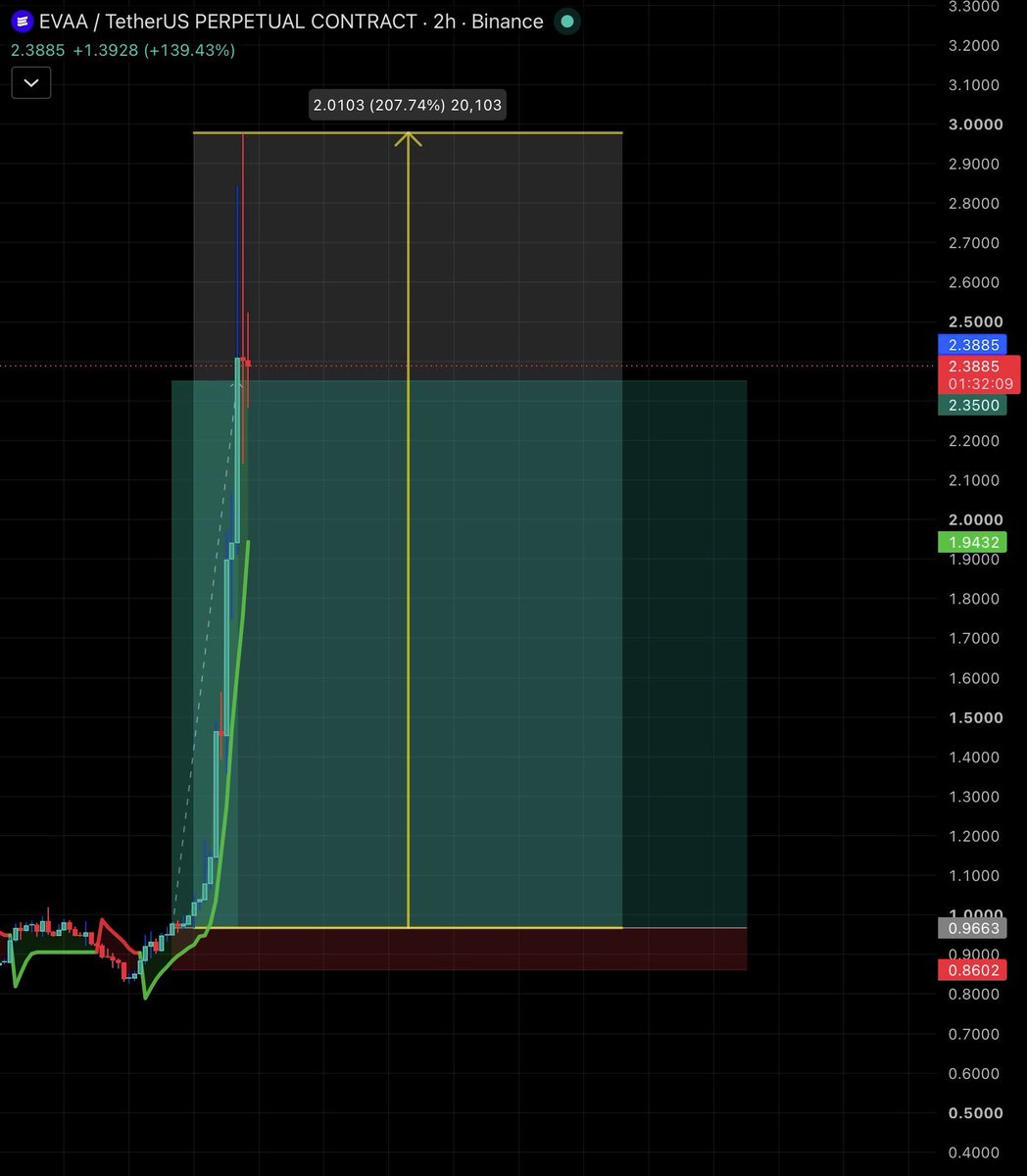Click the EVAA symbol logo icon
The width and height of the screenshot is (1027, 1176).
tap(24, 22)
